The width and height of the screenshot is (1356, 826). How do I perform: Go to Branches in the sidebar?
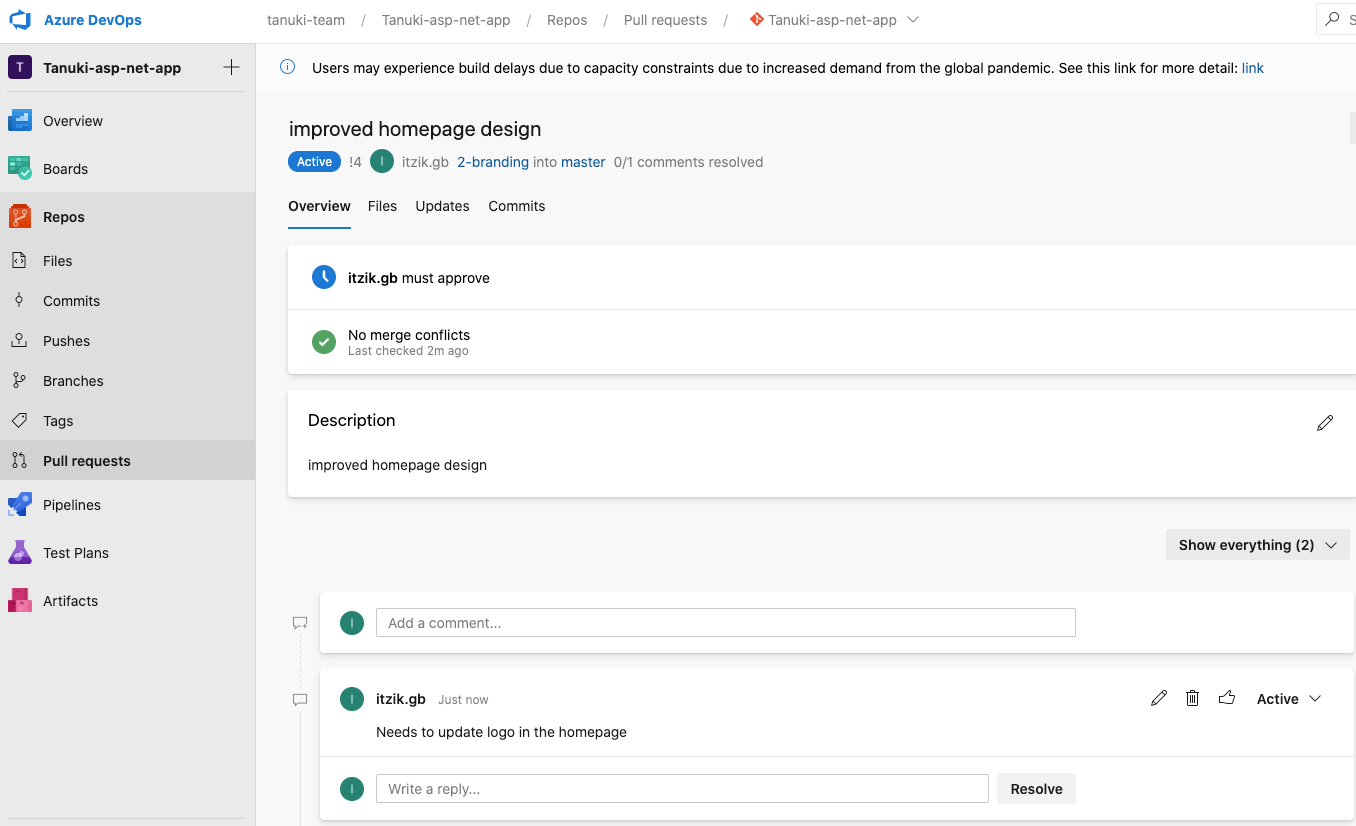75,380
